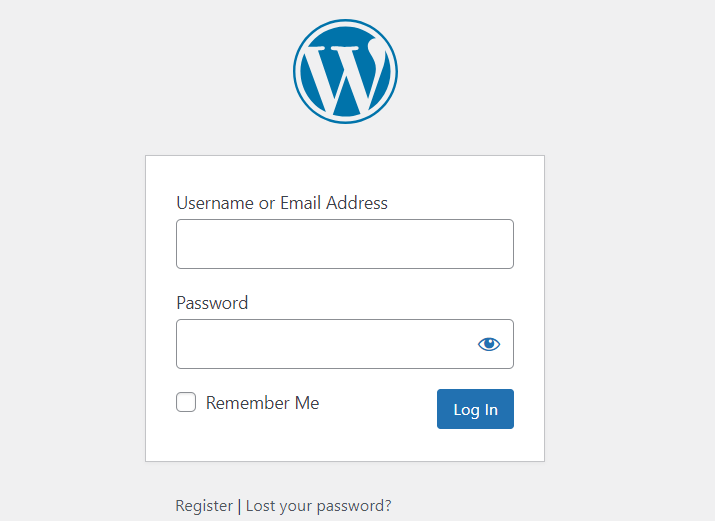Show password using the eye icon

point(488,344)
